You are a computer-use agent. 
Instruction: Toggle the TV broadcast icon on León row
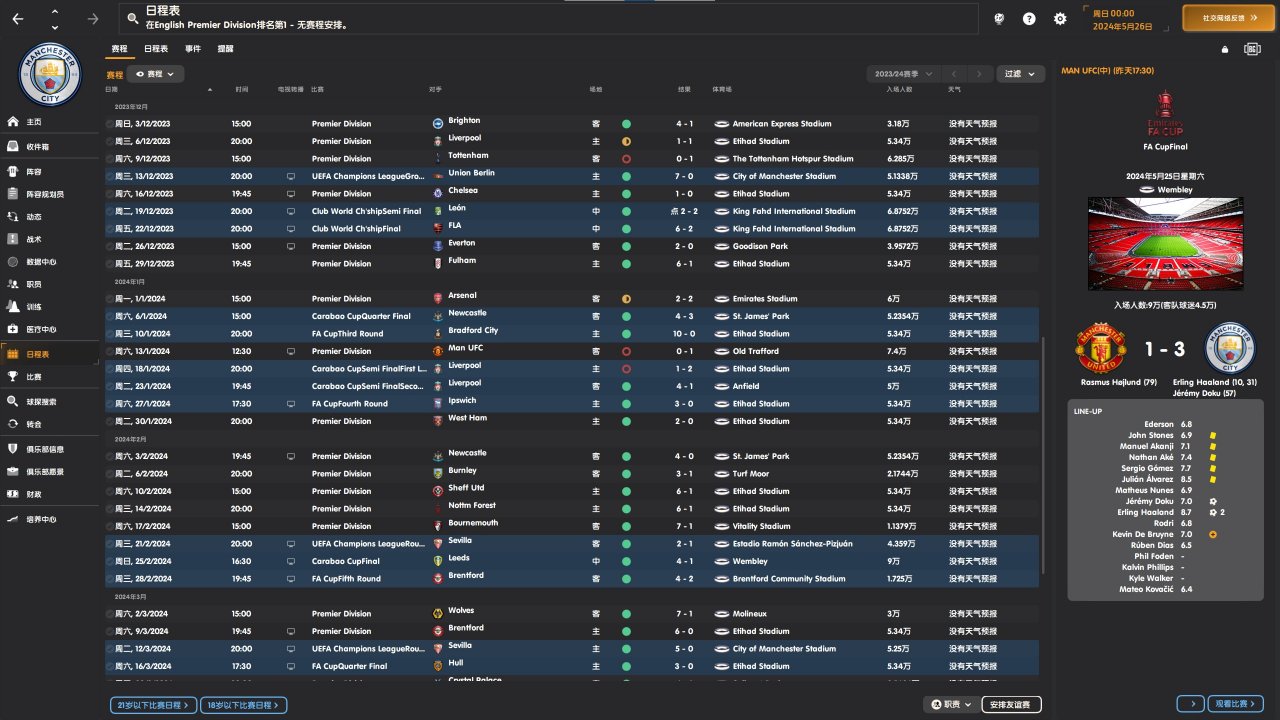[x=291, y=211]
